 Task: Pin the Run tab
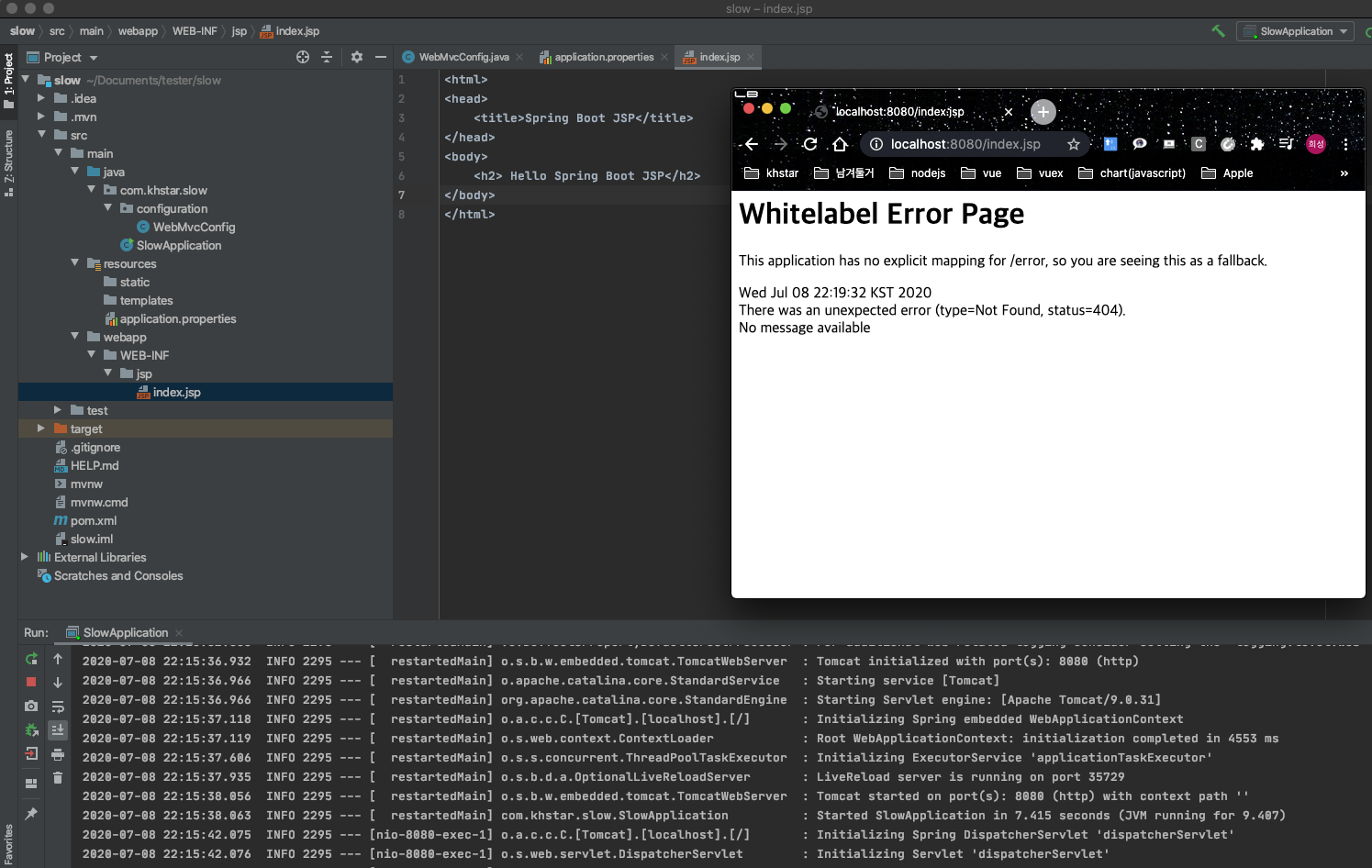pos(31,814)
